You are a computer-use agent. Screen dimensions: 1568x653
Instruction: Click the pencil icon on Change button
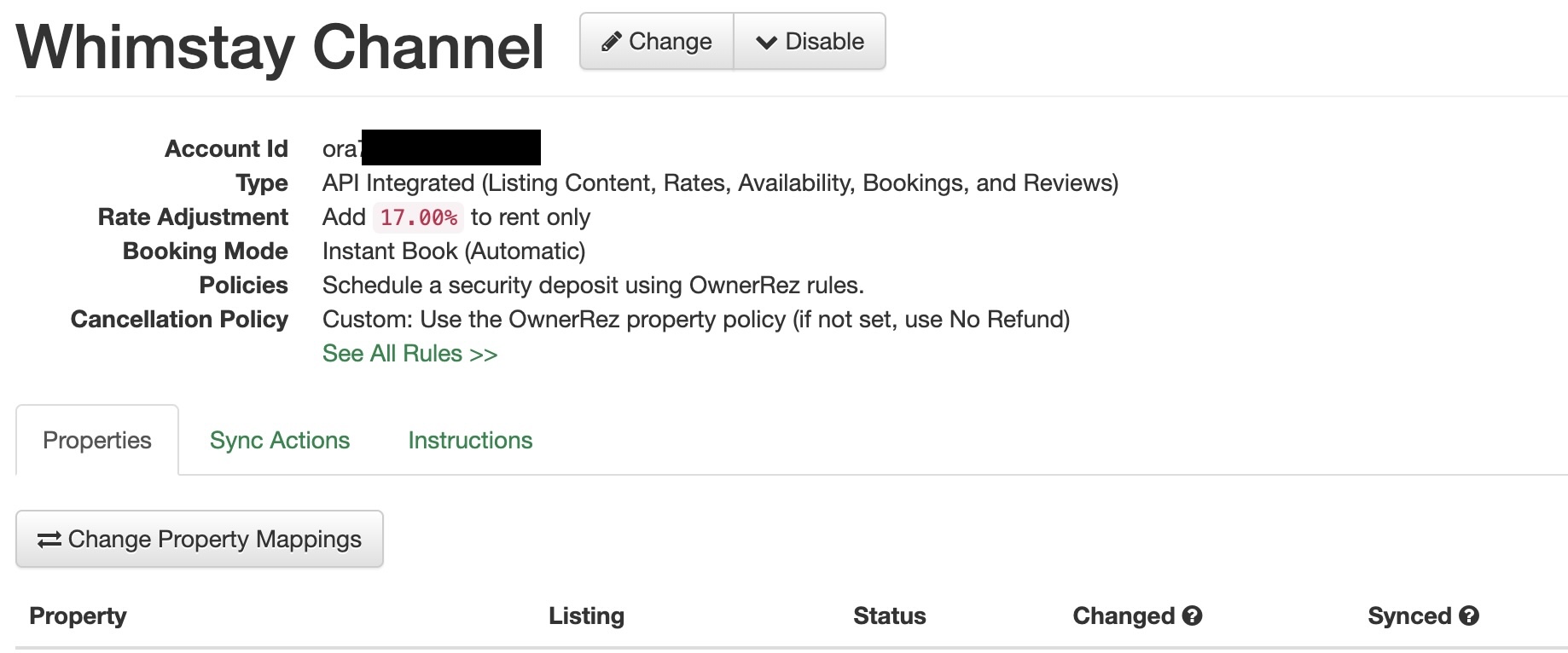pyautogui.click(x=611, y=42)
